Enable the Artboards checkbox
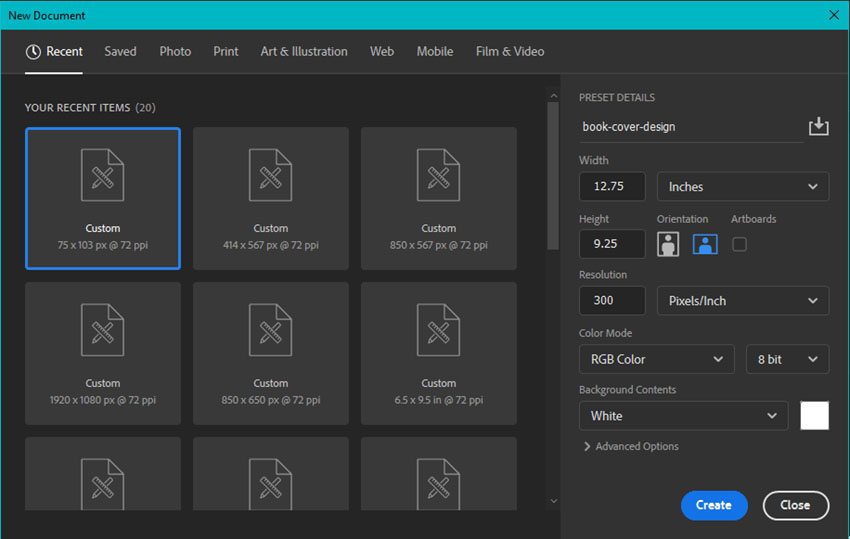Viewport: 850px width, 539px height. (739, 244)
